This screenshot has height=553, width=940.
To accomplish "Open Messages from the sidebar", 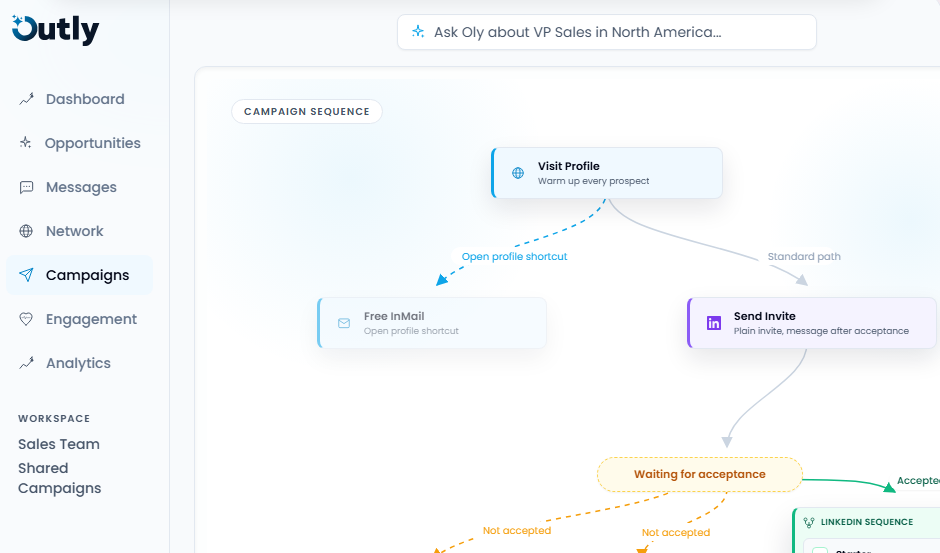I will coord(79,187).
